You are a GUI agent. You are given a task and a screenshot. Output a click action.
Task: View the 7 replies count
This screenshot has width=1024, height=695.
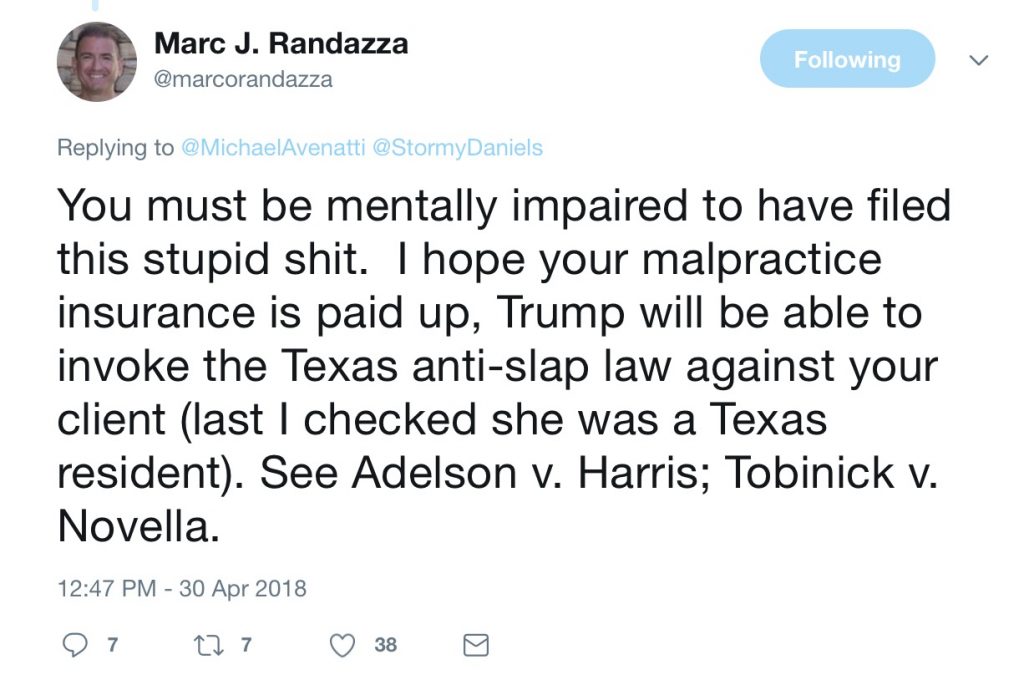coord(112,645)
